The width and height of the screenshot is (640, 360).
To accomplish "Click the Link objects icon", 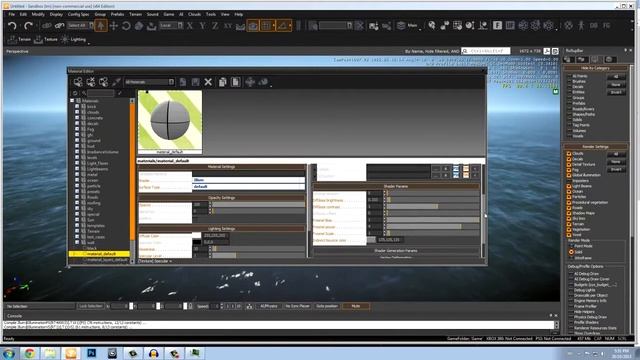I will point(47,26).
